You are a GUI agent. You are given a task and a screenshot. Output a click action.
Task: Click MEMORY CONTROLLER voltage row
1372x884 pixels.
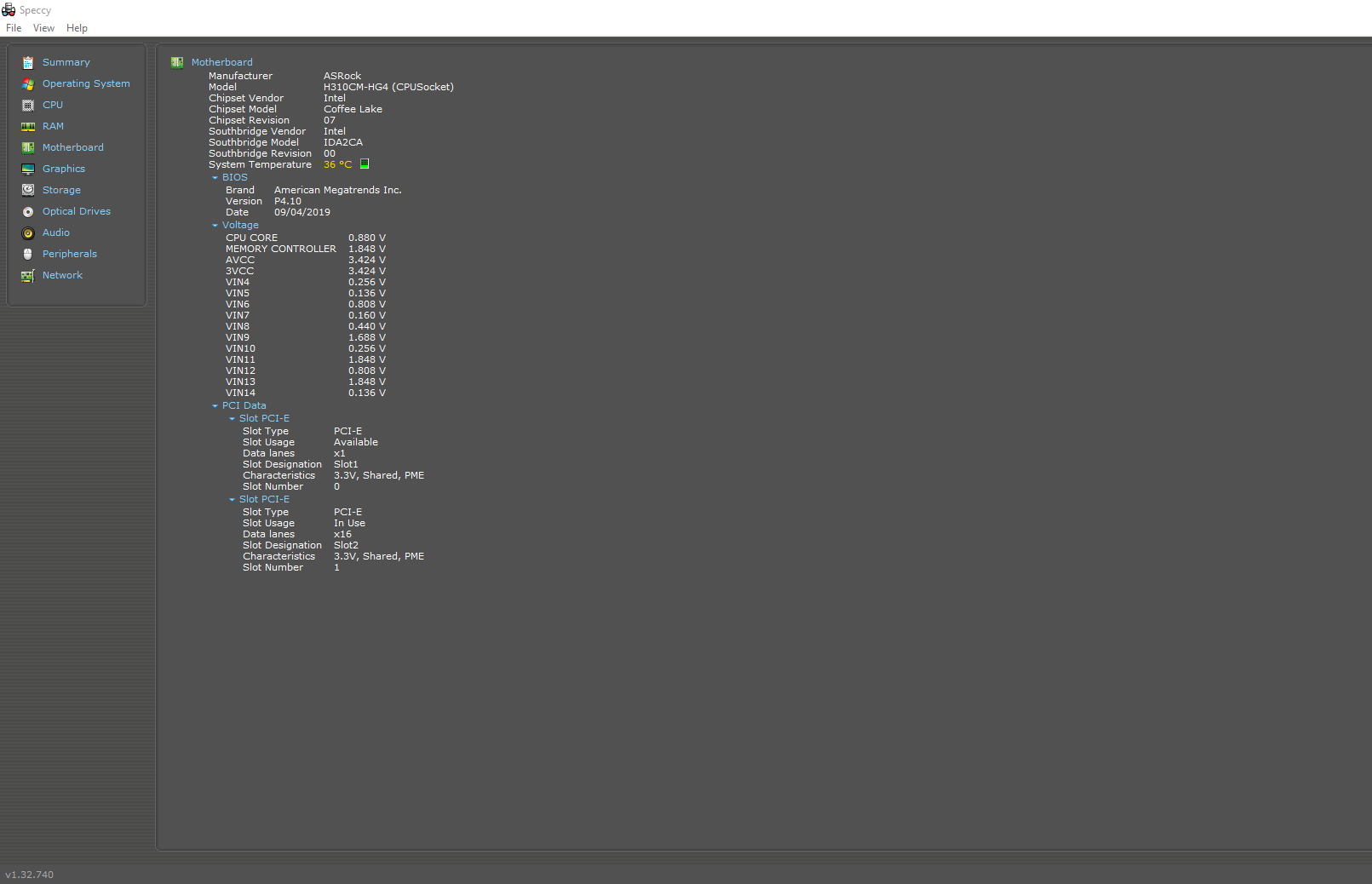306,249
